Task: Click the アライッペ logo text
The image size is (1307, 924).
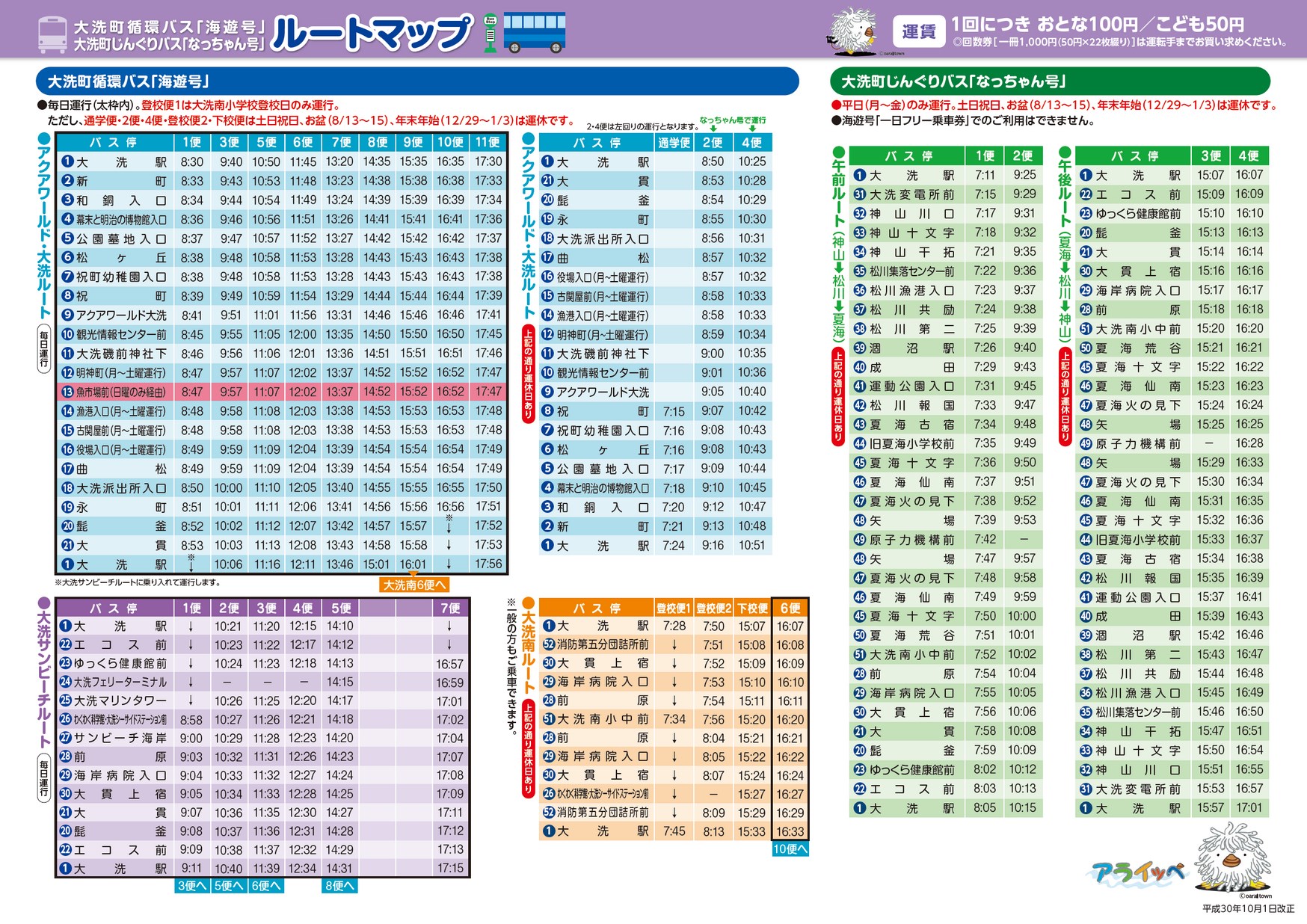Action: 1138,872
